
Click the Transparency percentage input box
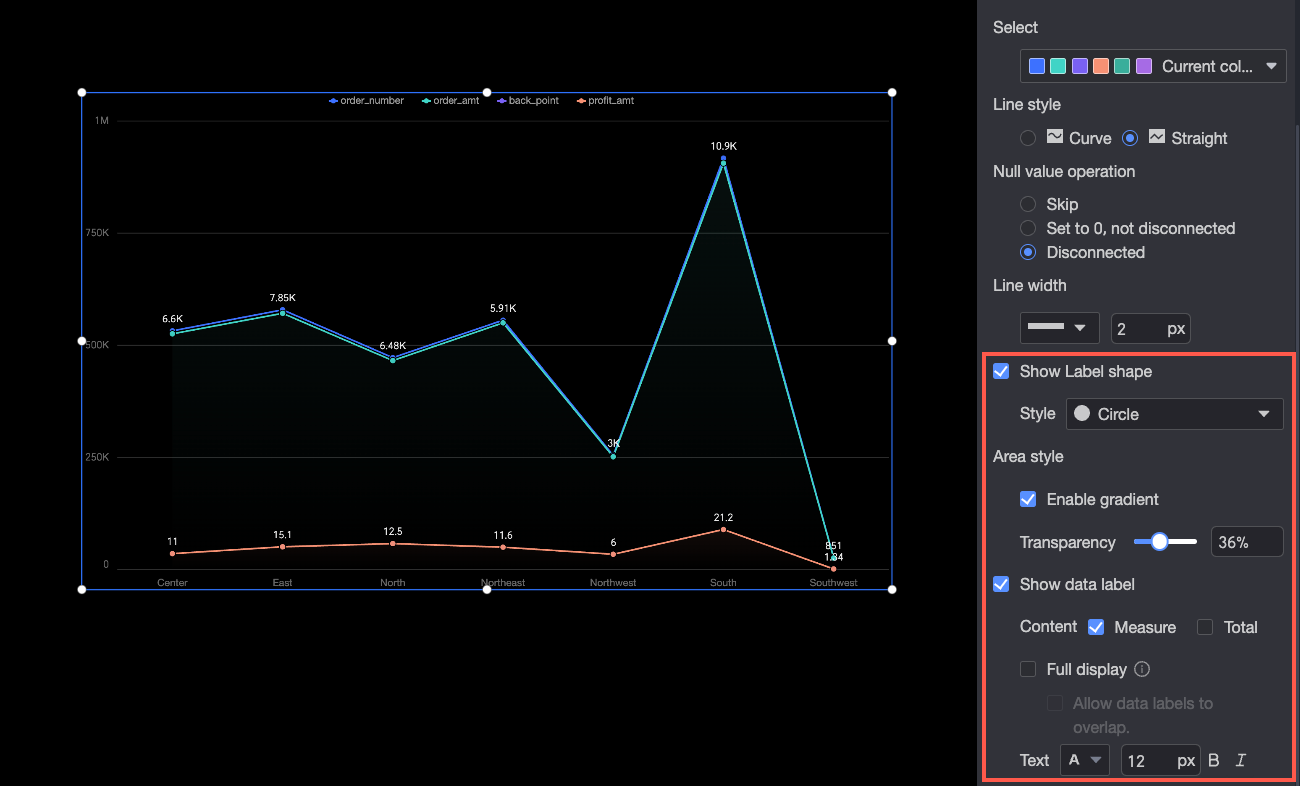1247,542
